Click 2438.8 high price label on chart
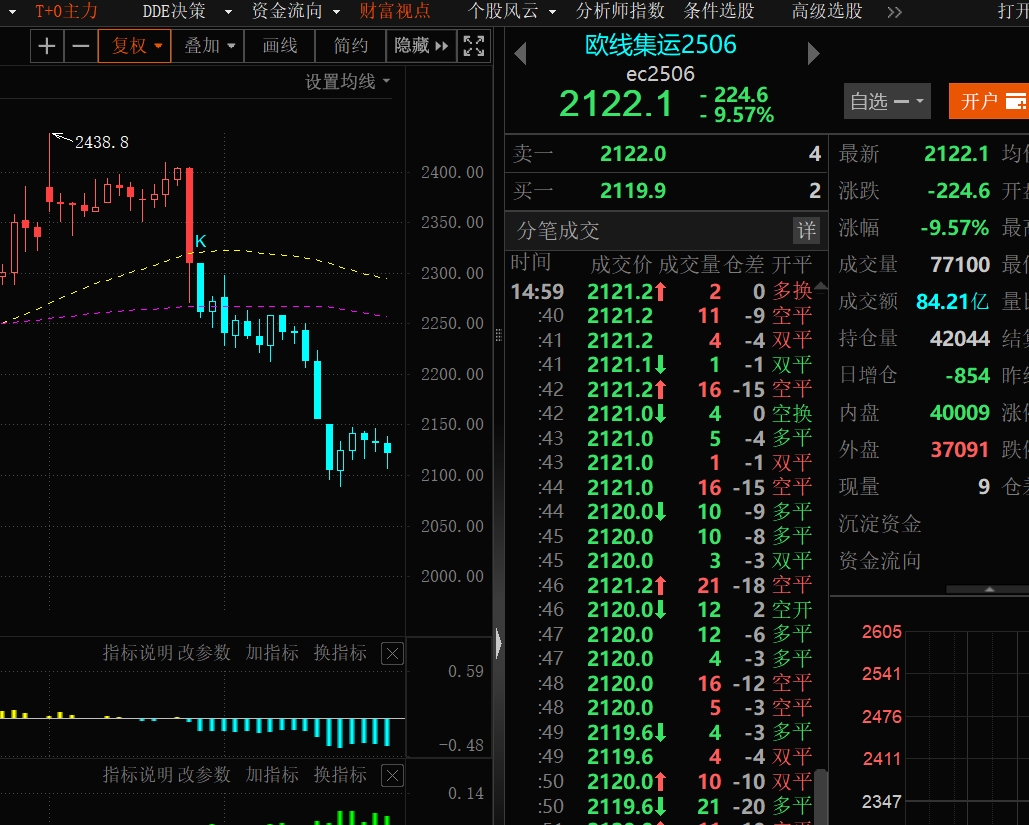This screenshot has width=1029, height=825. (x=102, y=142)
